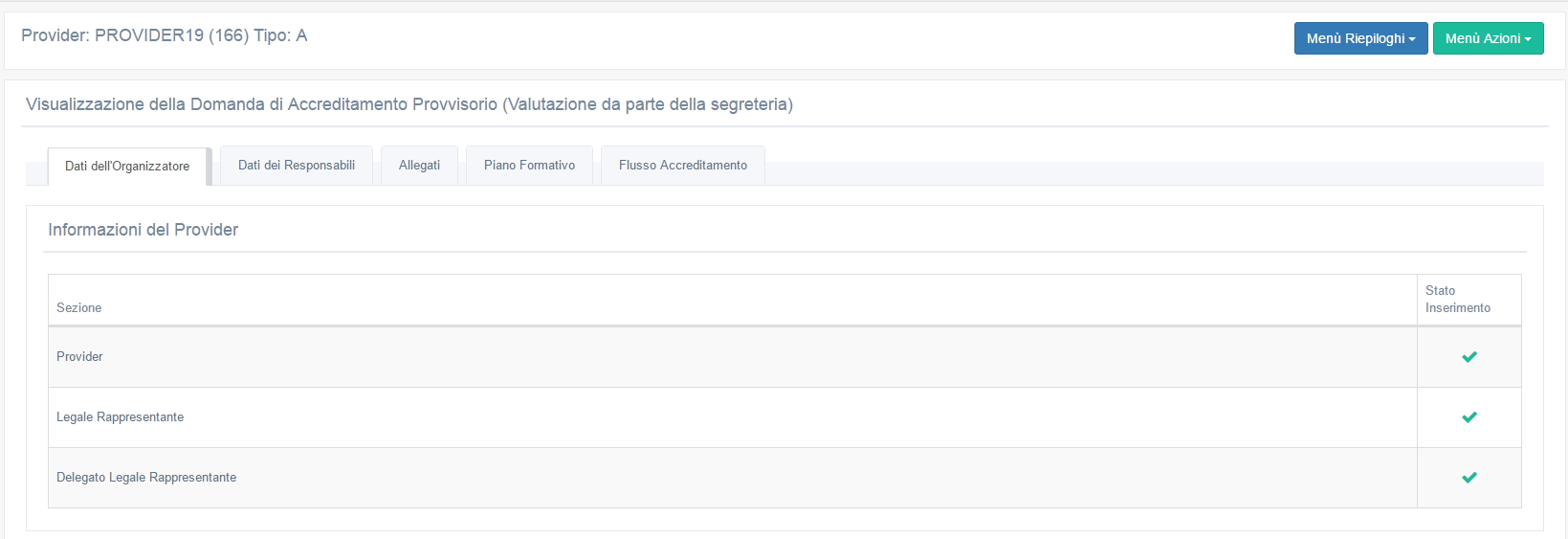Click the Provider: PROVIDER19 (166) title
The image size is (1568, 539).
[x=165, y=35]
